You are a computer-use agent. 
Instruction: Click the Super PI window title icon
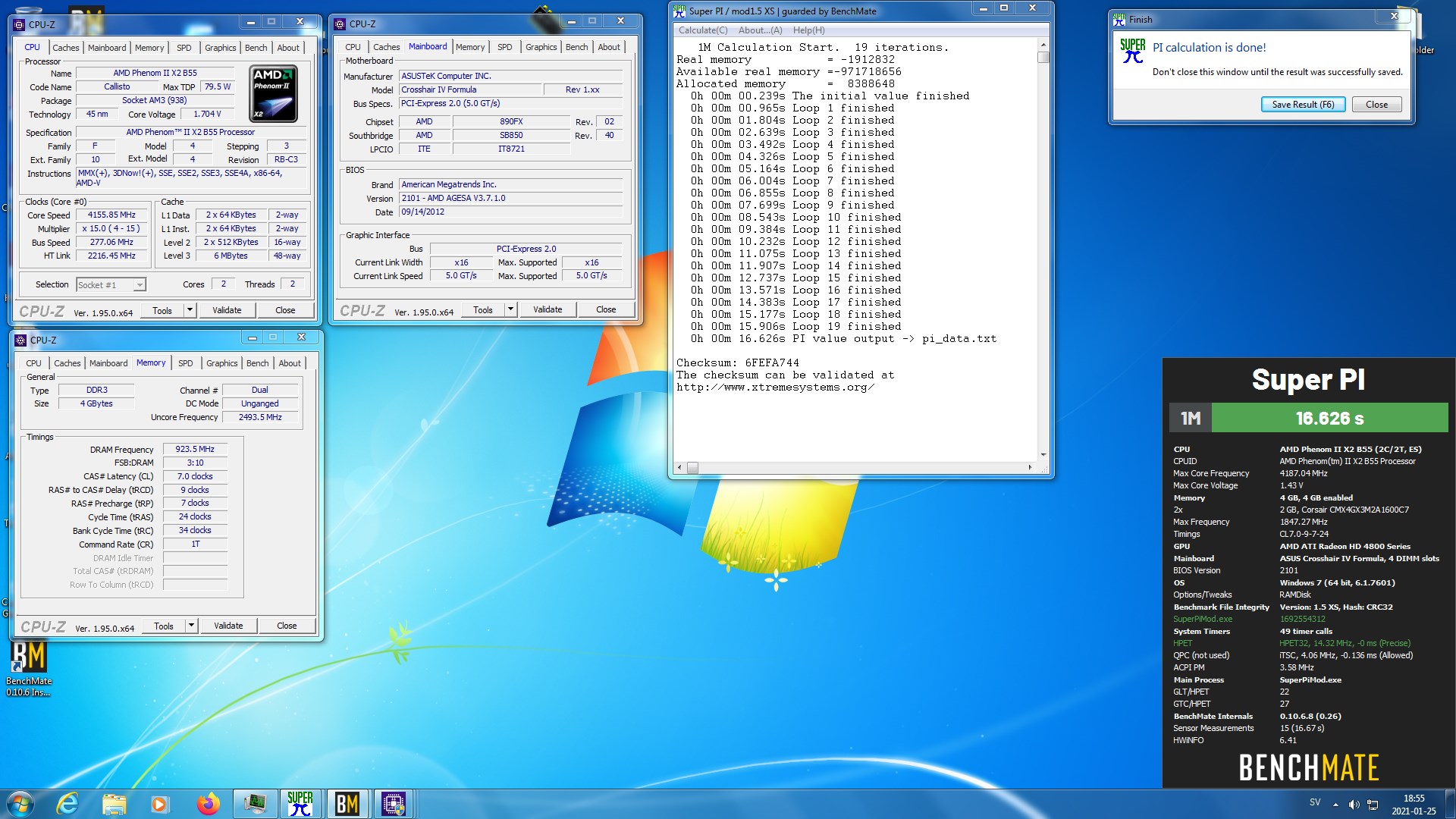pyautogui.click(x=679, y=11)
